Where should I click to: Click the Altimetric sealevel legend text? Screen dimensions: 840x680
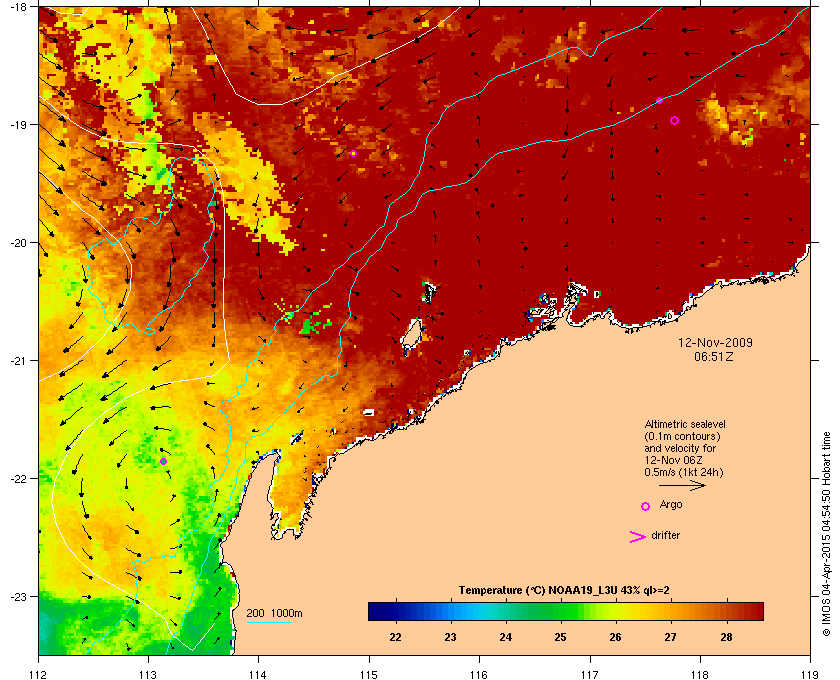685,424
